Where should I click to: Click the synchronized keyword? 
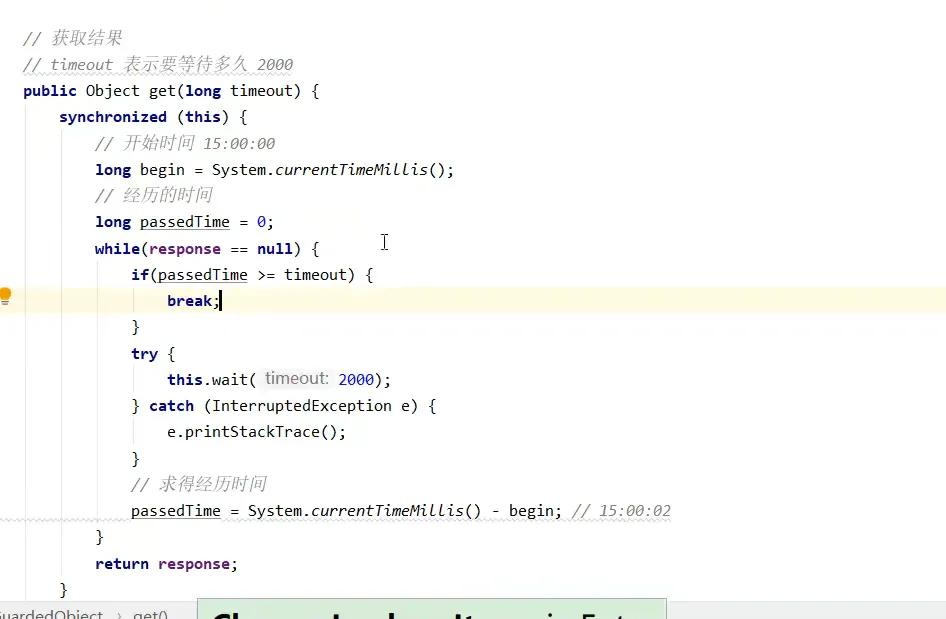[113, 116]
